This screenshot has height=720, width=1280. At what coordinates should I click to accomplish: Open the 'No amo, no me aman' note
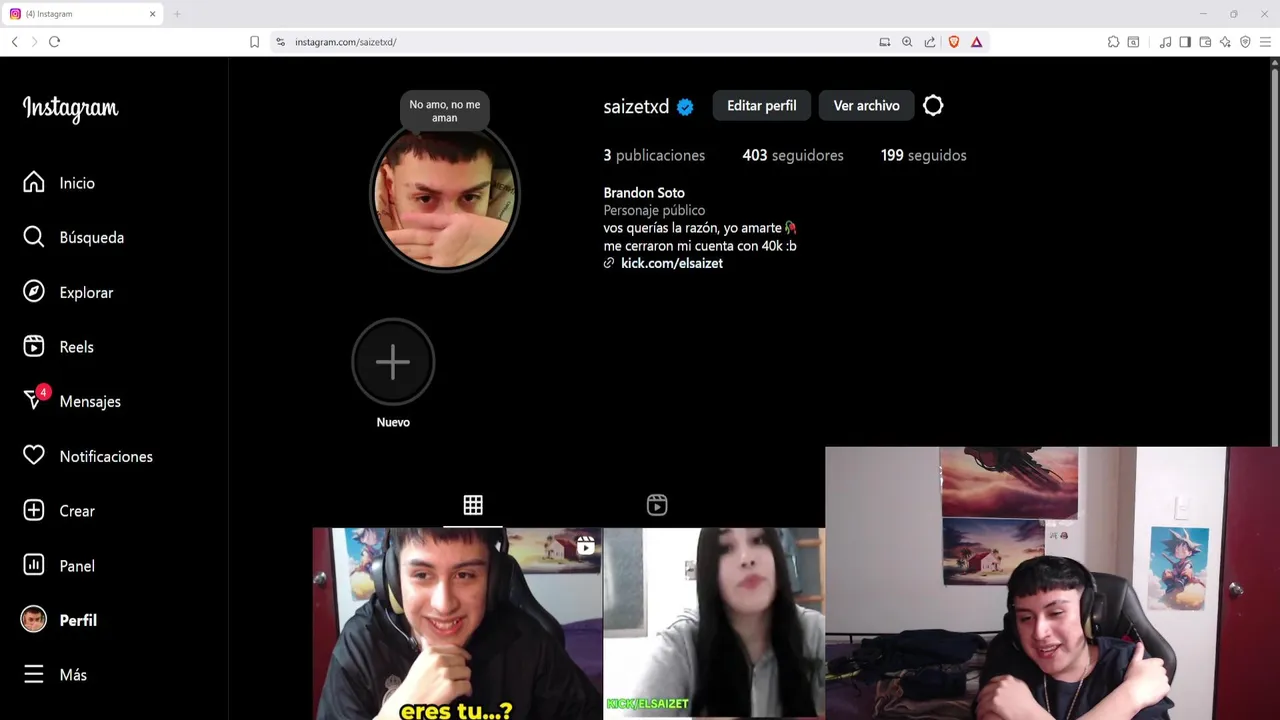(445, 111)
